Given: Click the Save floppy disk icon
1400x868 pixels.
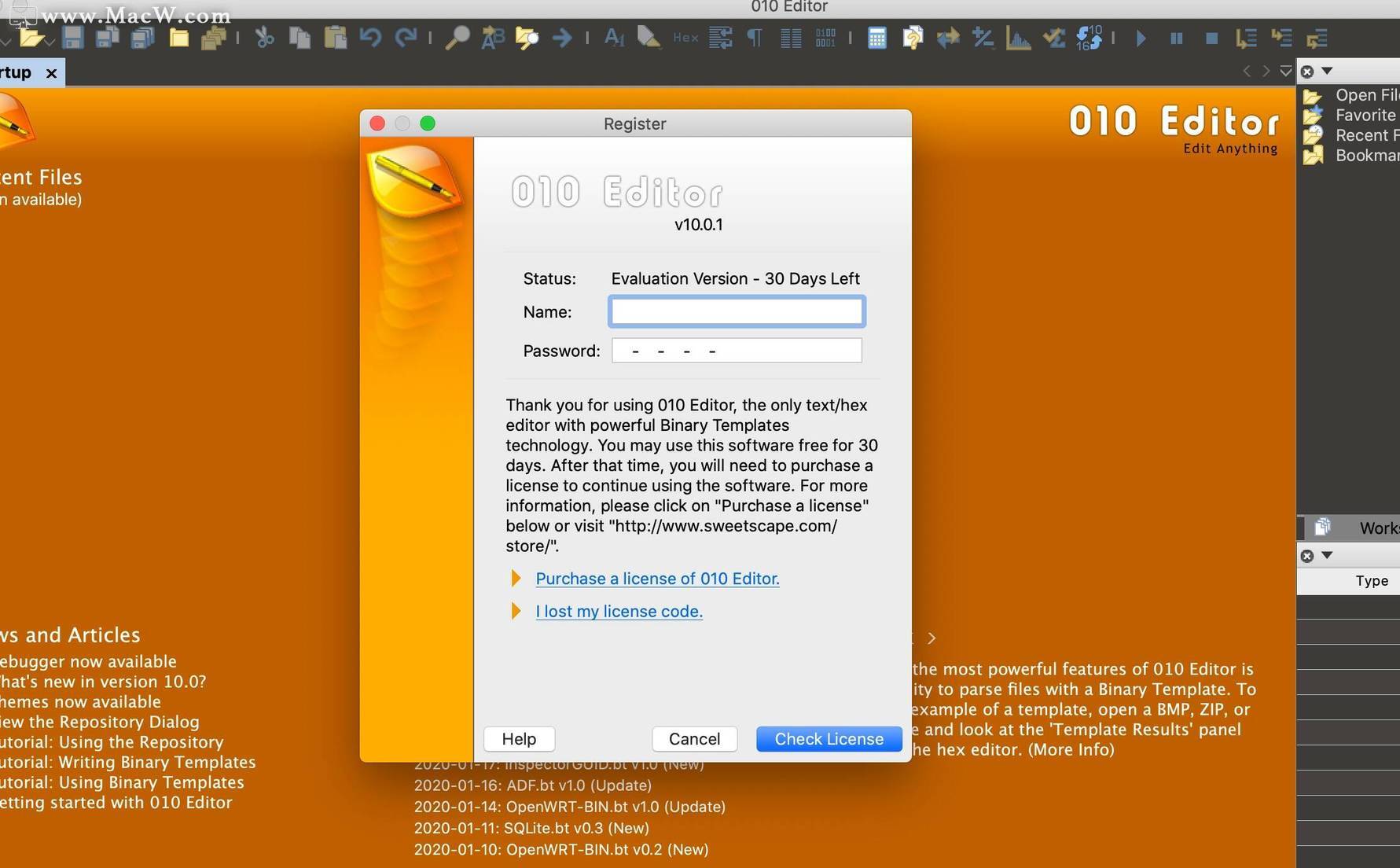Looking at the screenshot, I should (72, 37).
